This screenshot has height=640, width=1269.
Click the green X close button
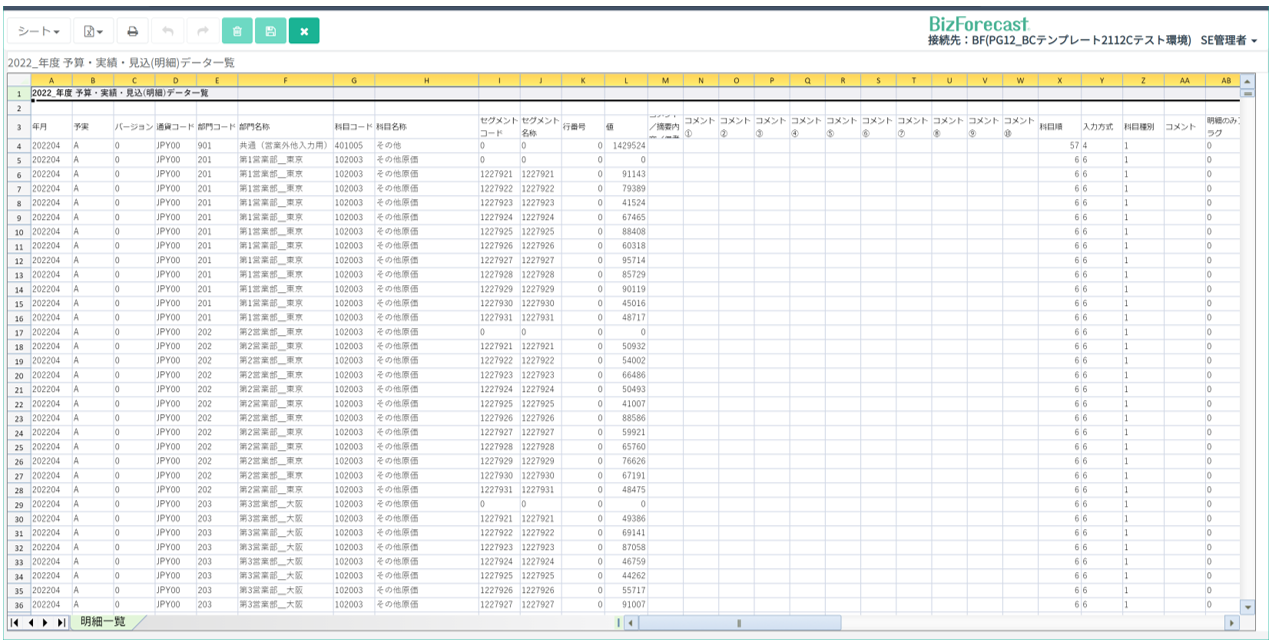304,32
